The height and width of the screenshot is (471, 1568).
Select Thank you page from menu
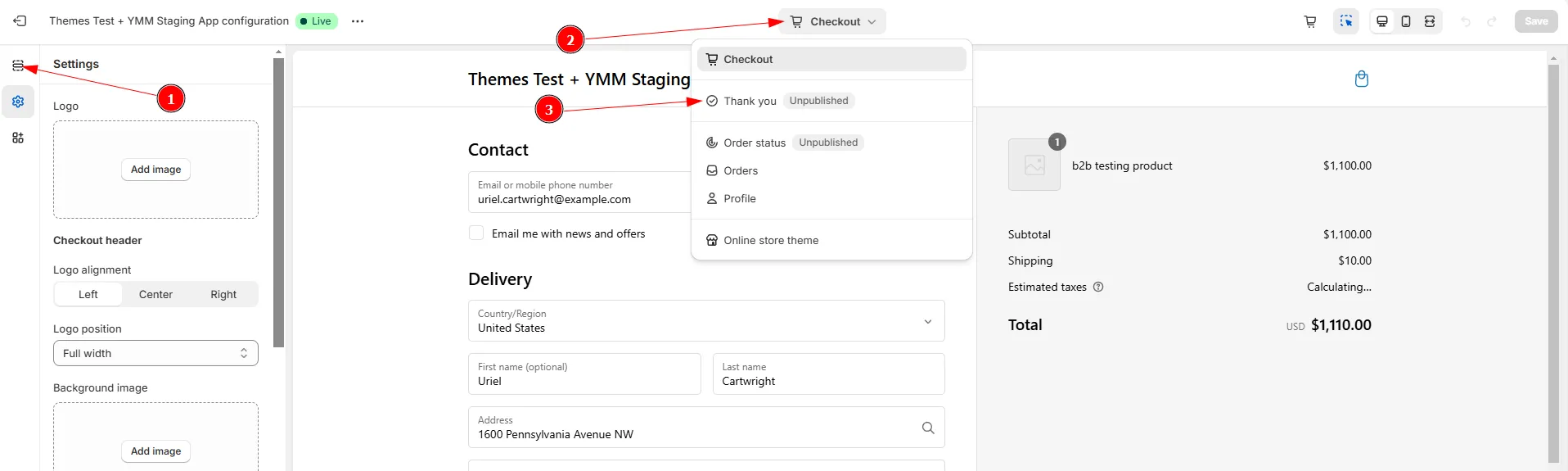[750, 101]
